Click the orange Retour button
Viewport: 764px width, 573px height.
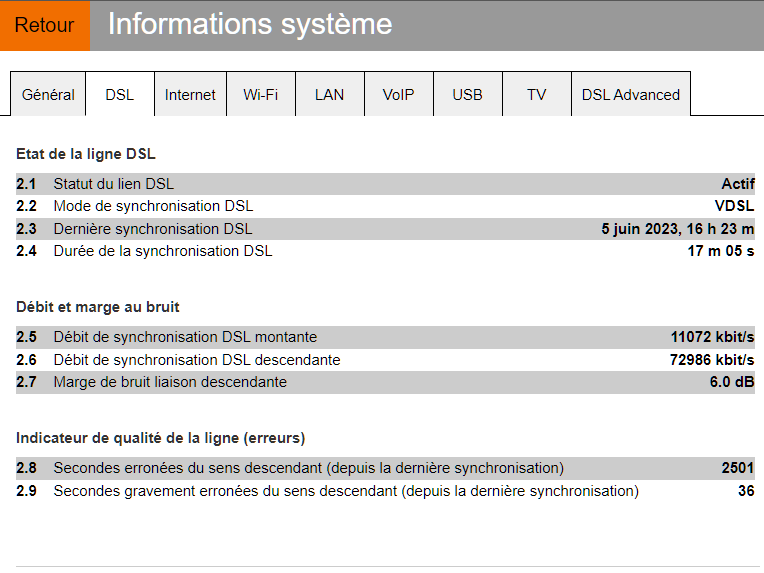pyautogui.click(x=45, y=25)
